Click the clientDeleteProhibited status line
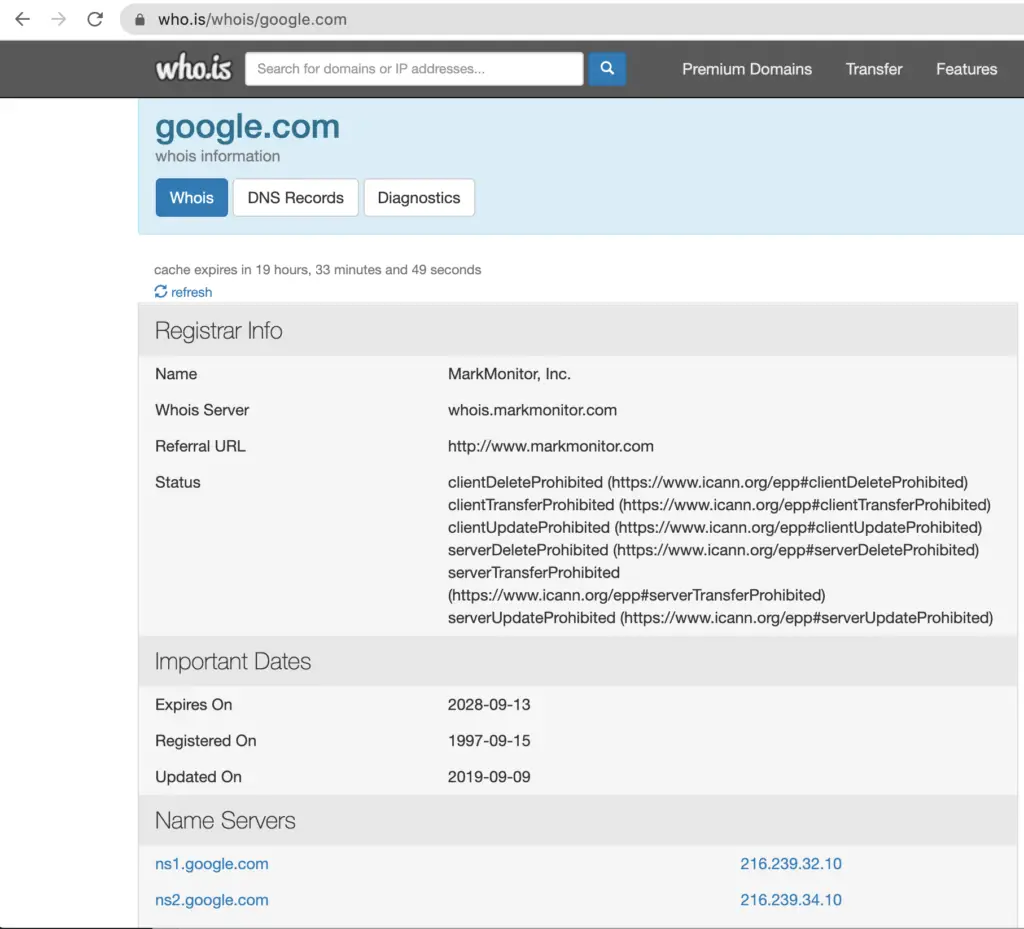 coord(708,482)
